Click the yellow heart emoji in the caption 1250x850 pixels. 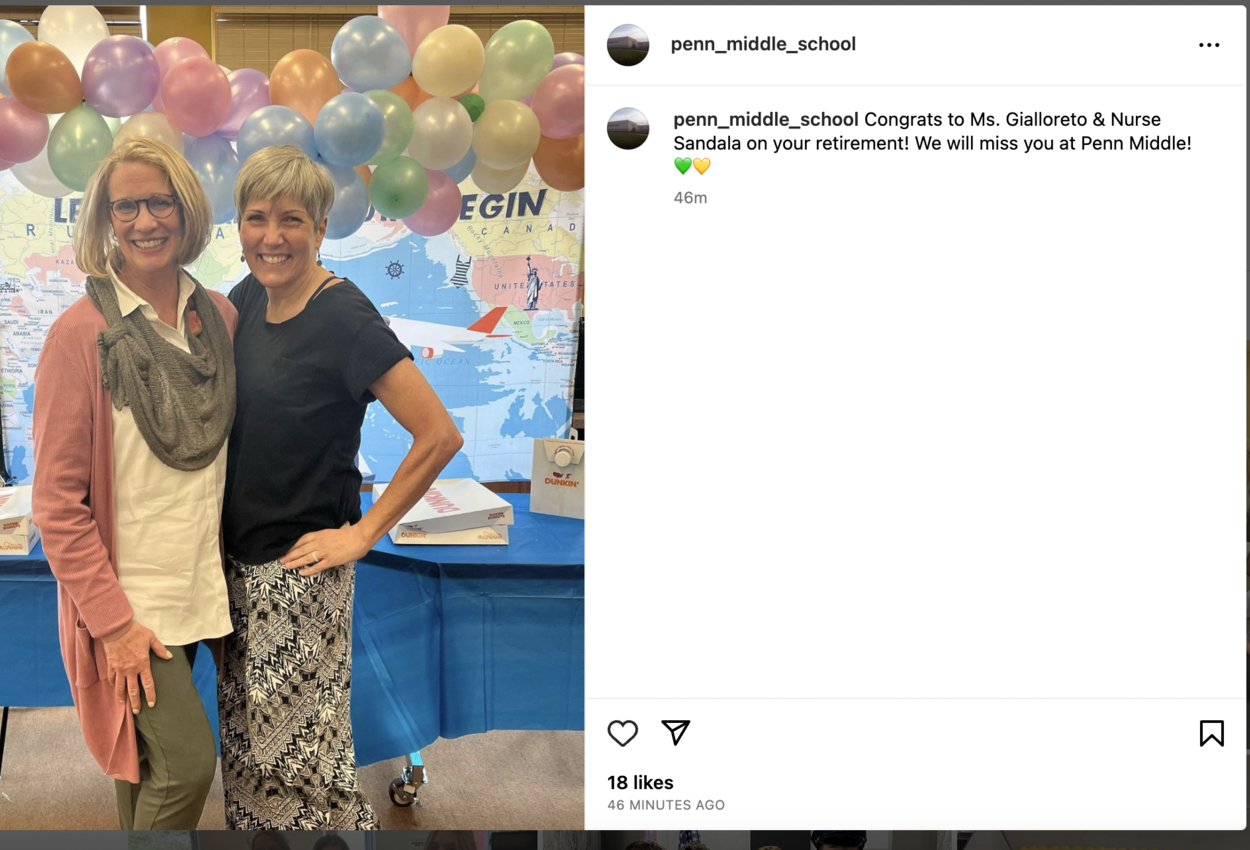[x=702, y=167]
